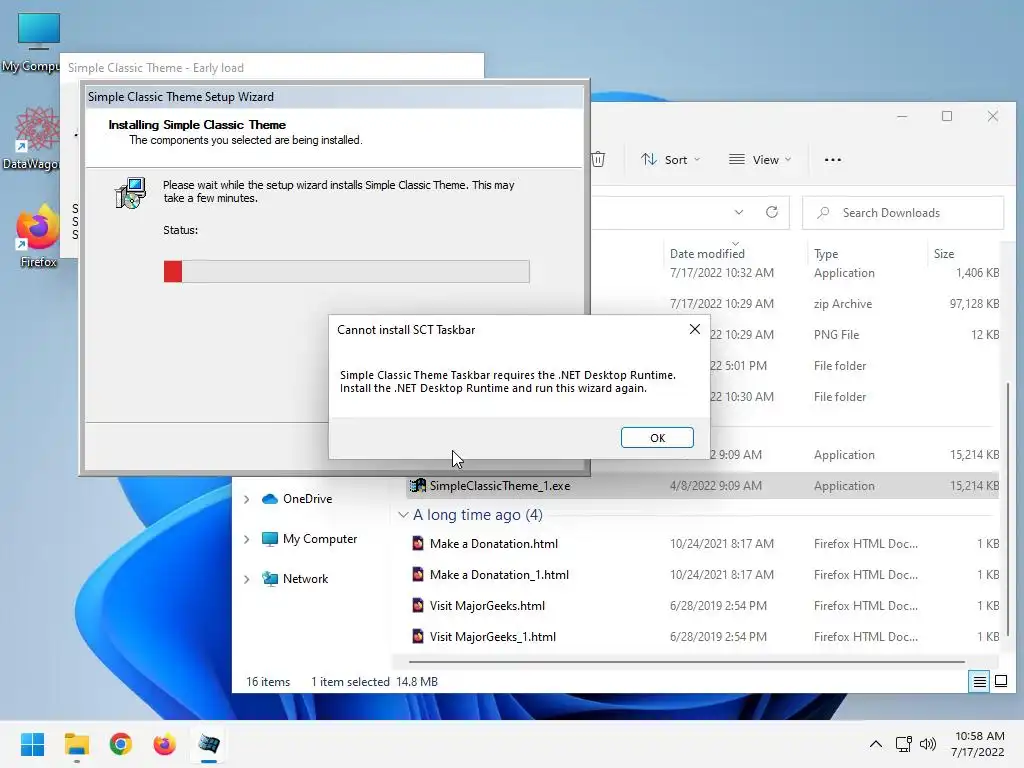Open File Explorer from taskbar

[x=76, y=744]
